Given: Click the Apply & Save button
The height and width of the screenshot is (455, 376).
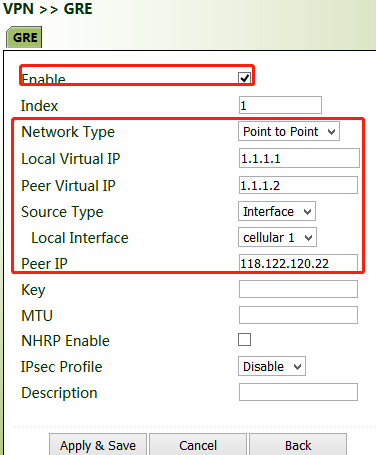Looking at the screenshot, I should 98,445.
